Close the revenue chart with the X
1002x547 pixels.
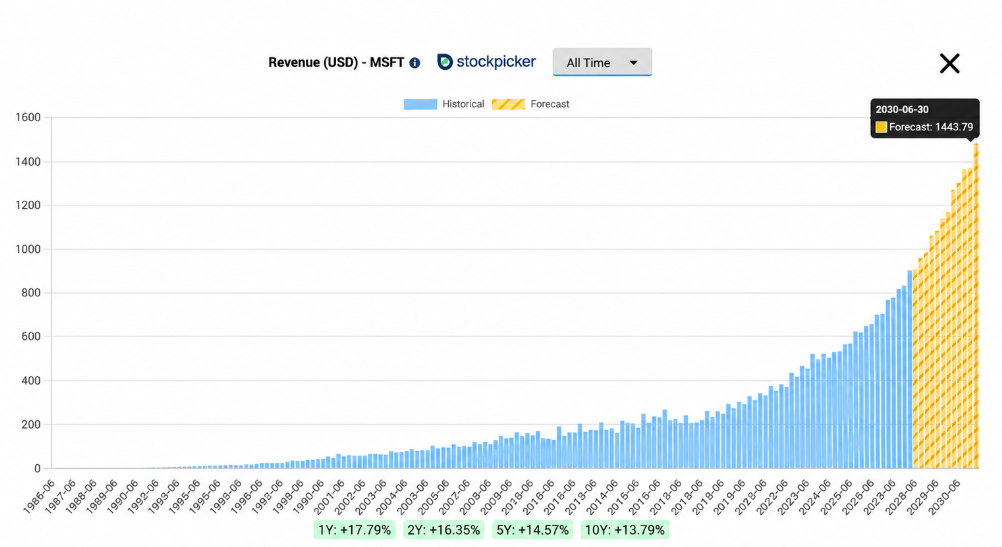click(950, 63)
